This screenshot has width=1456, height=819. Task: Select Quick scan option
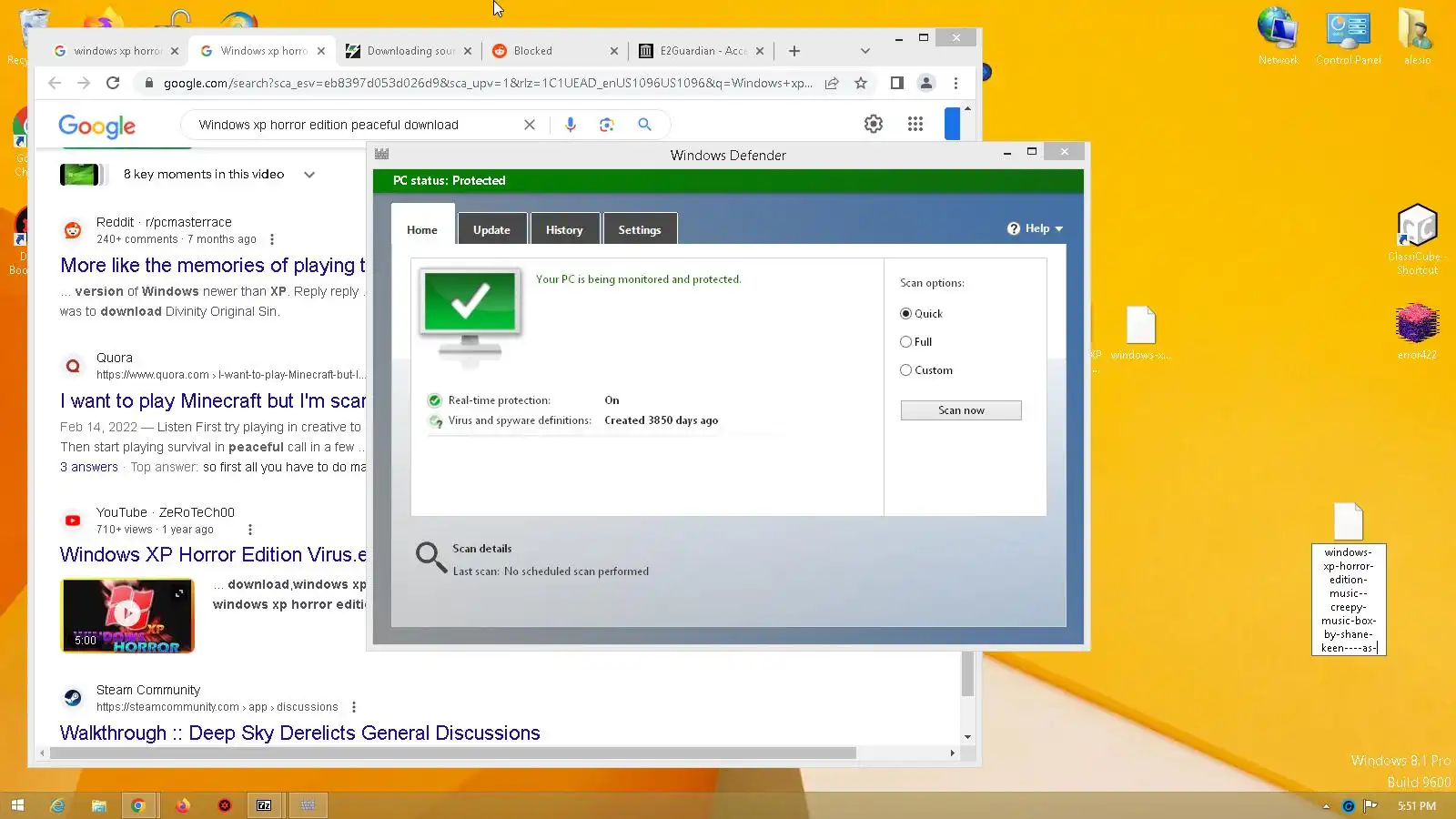905,314
